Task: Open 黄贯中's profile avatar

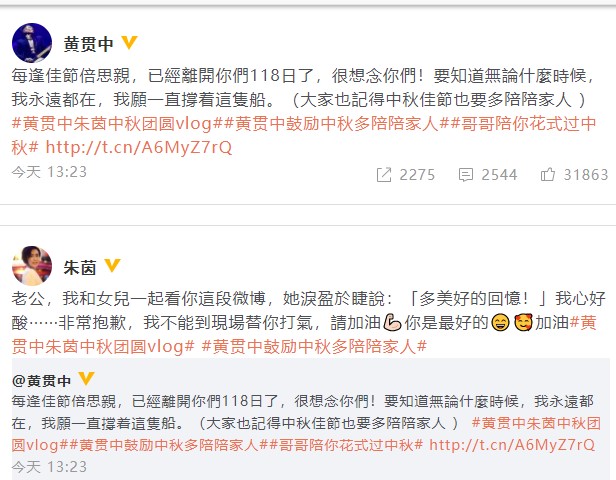Action: point(32,43)
